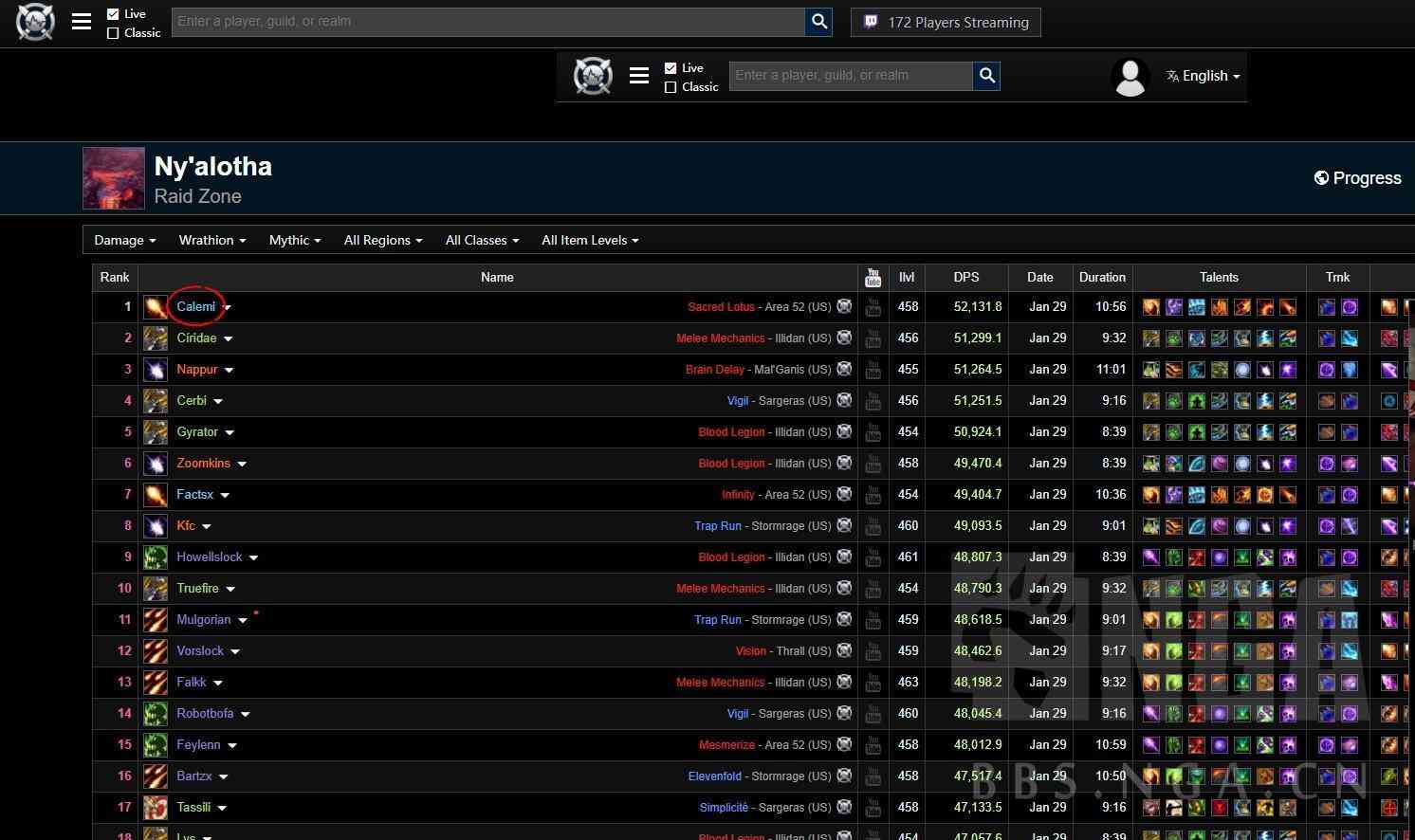Click the YouTube icon in Calemi's row
1415x840 pixels.
point(873,307)
